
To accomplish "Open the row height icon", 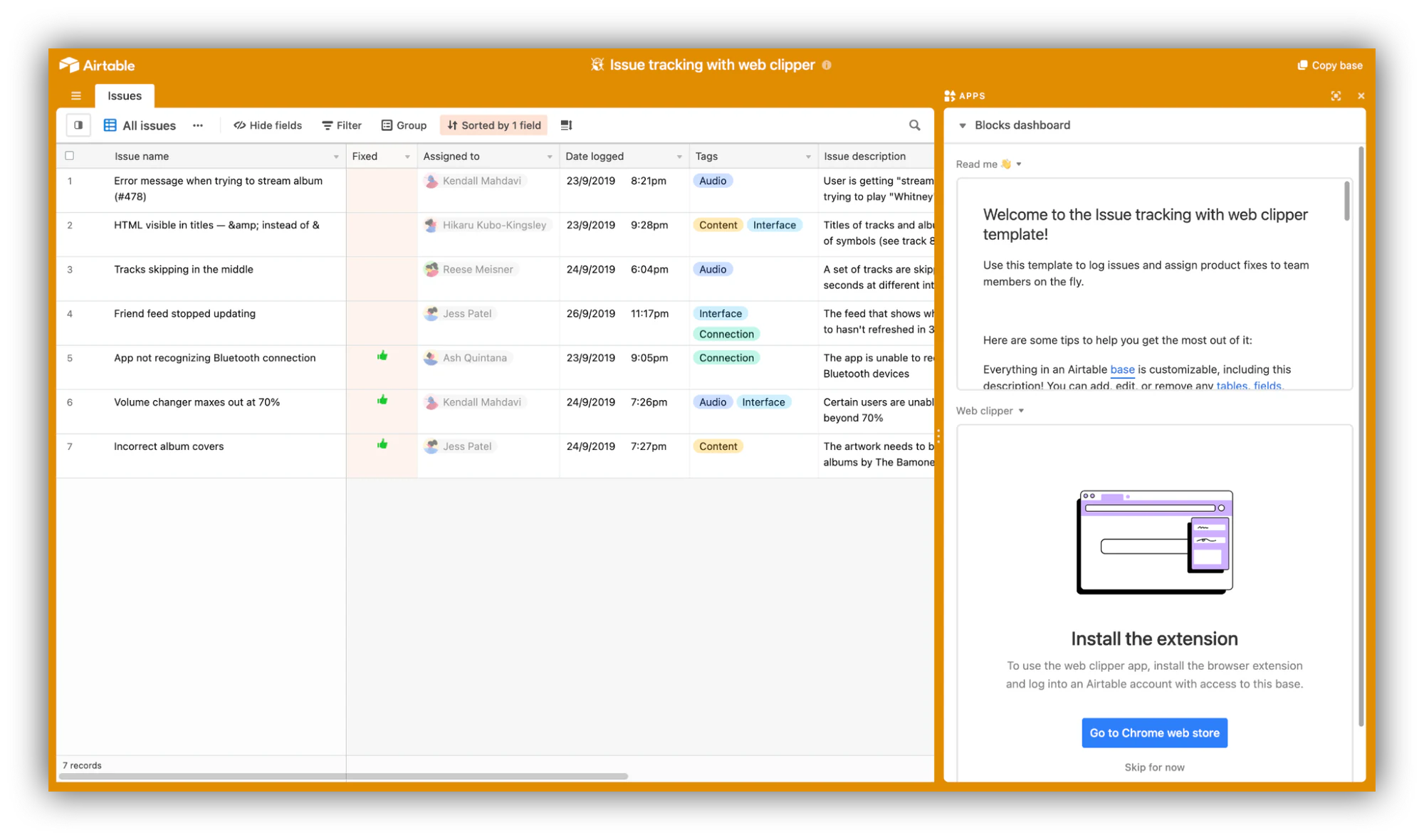I will pos(566,125).
